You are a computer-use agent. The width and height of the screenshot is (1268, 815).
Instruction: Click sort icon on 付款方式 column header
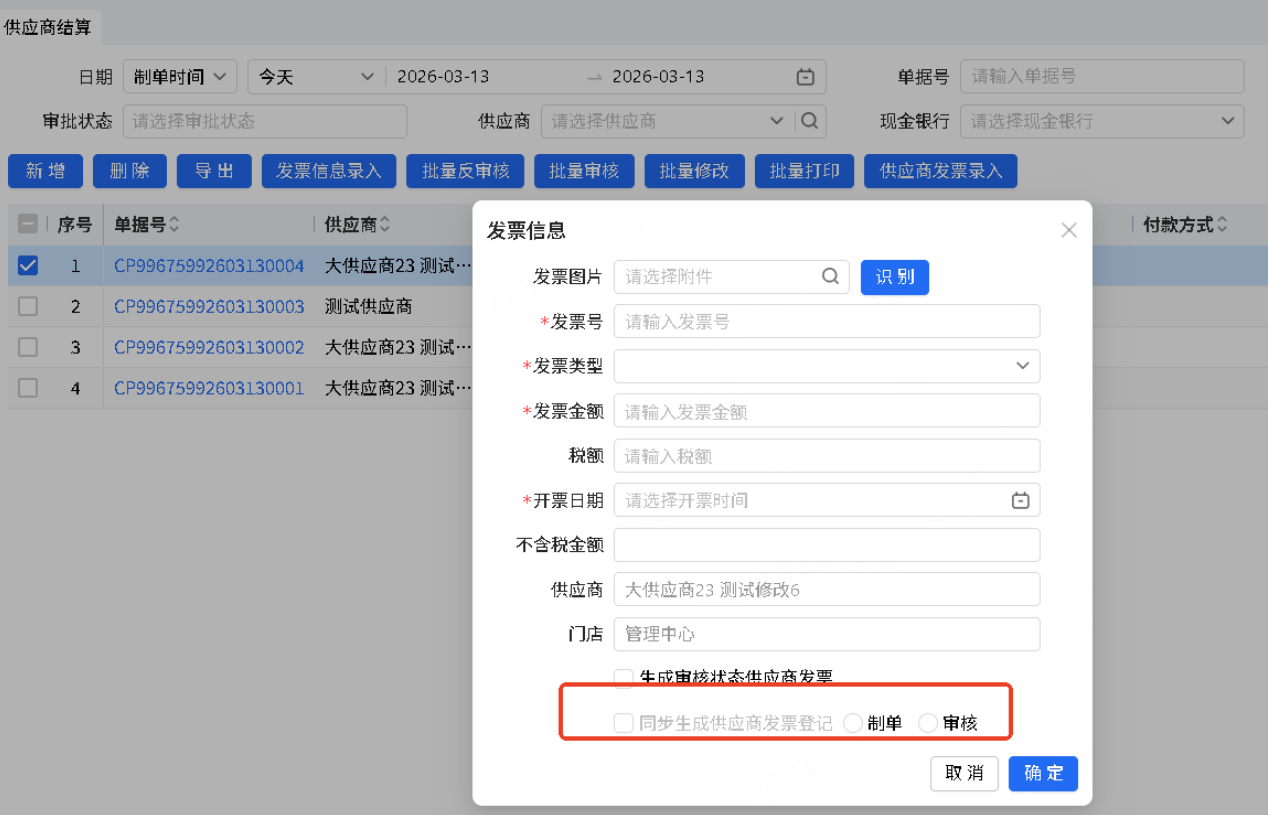(1222, 225)
